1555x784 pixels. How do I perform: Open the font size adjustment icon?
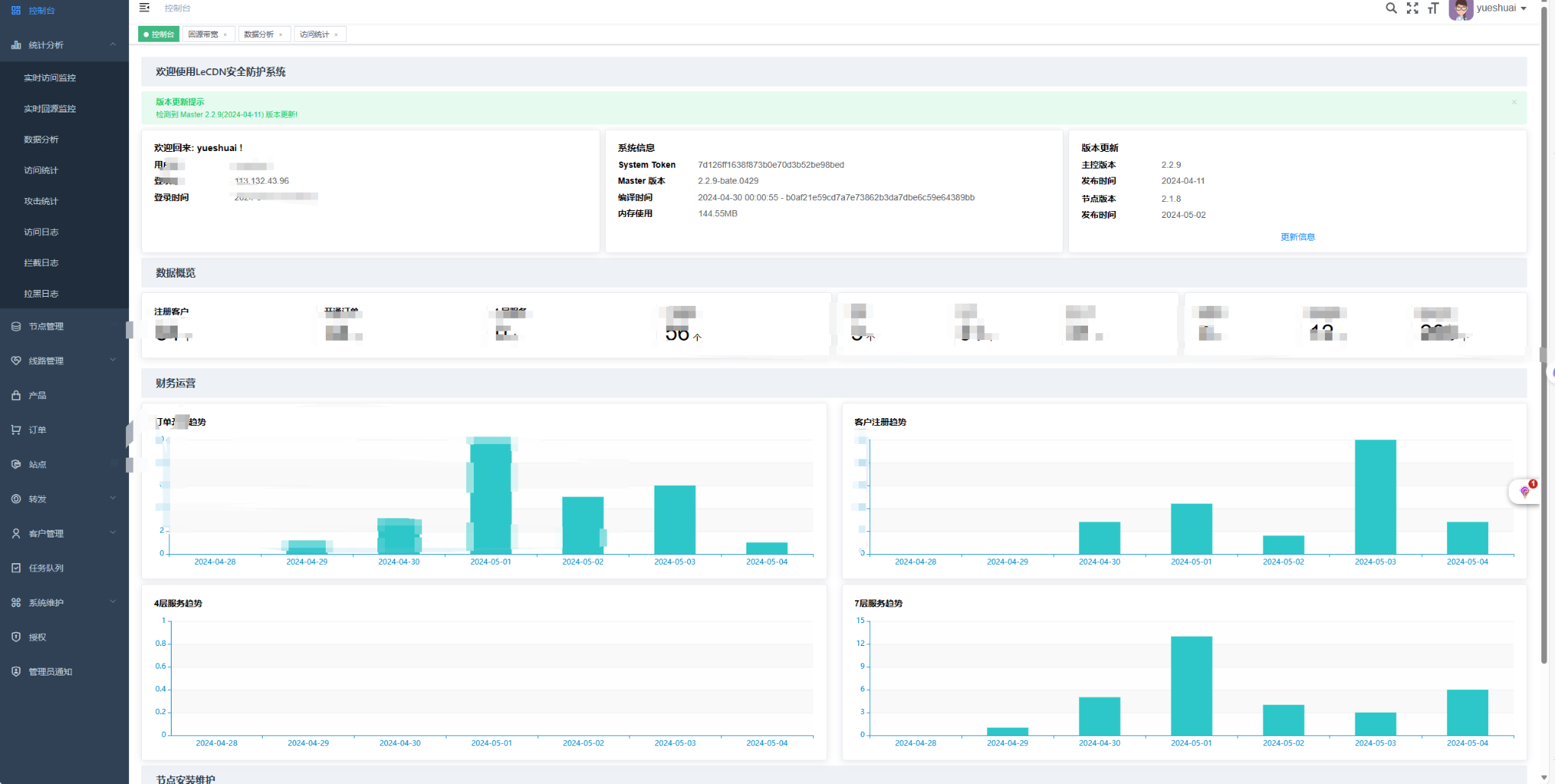[1433, 8]
